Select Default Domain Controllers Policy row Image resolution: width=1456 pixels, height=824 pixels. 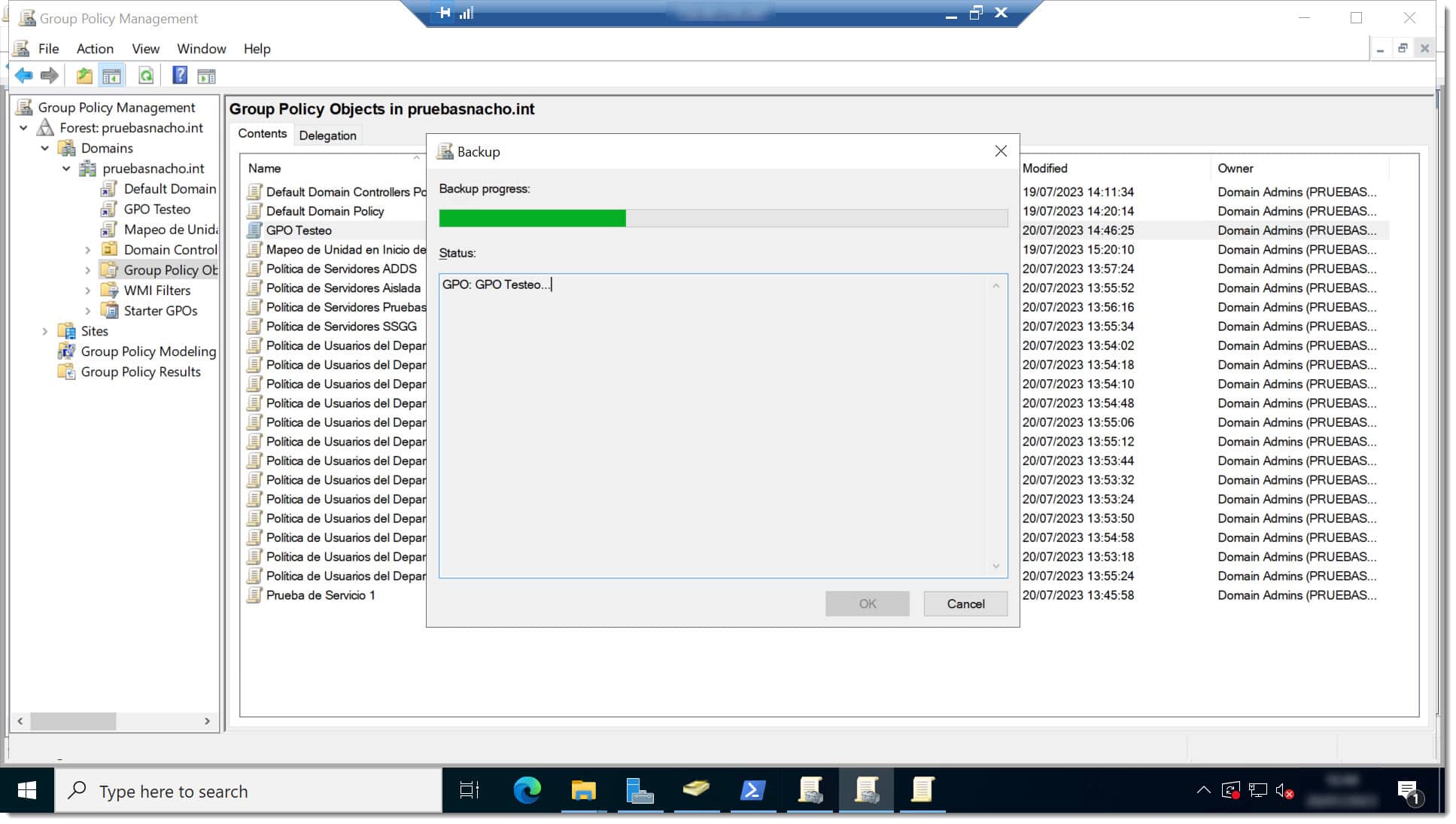click(345, 192)
